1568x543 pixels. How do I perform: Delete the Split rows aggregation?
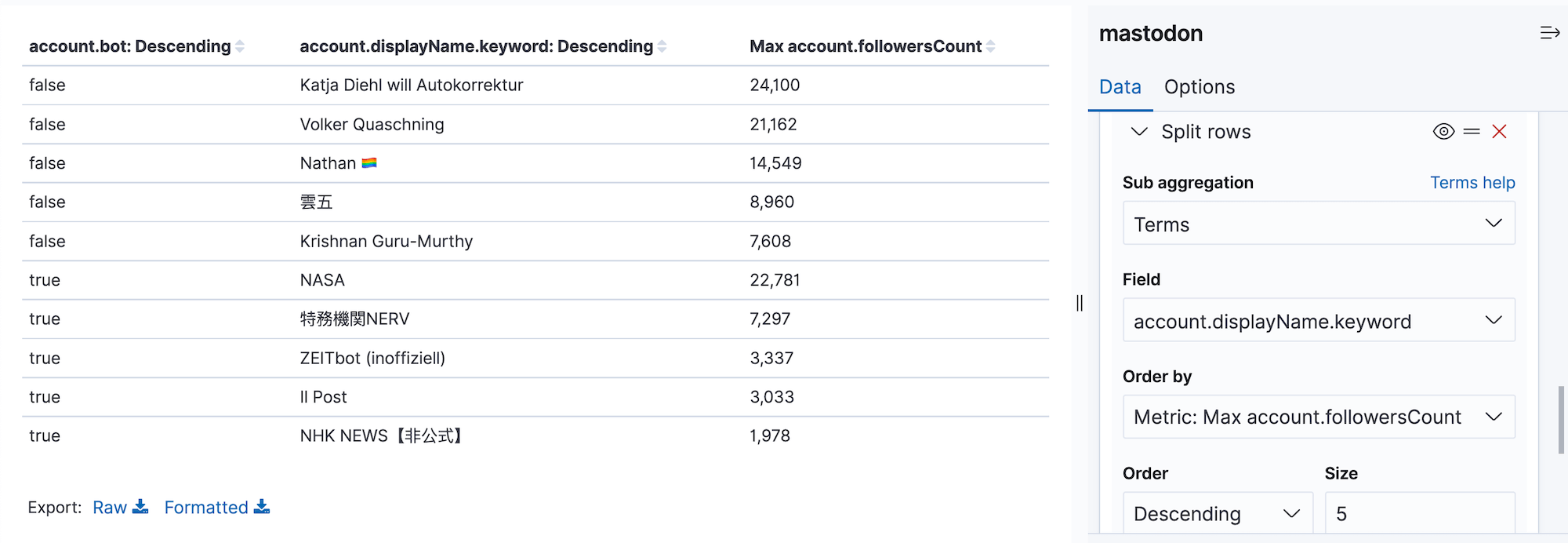1499,131
